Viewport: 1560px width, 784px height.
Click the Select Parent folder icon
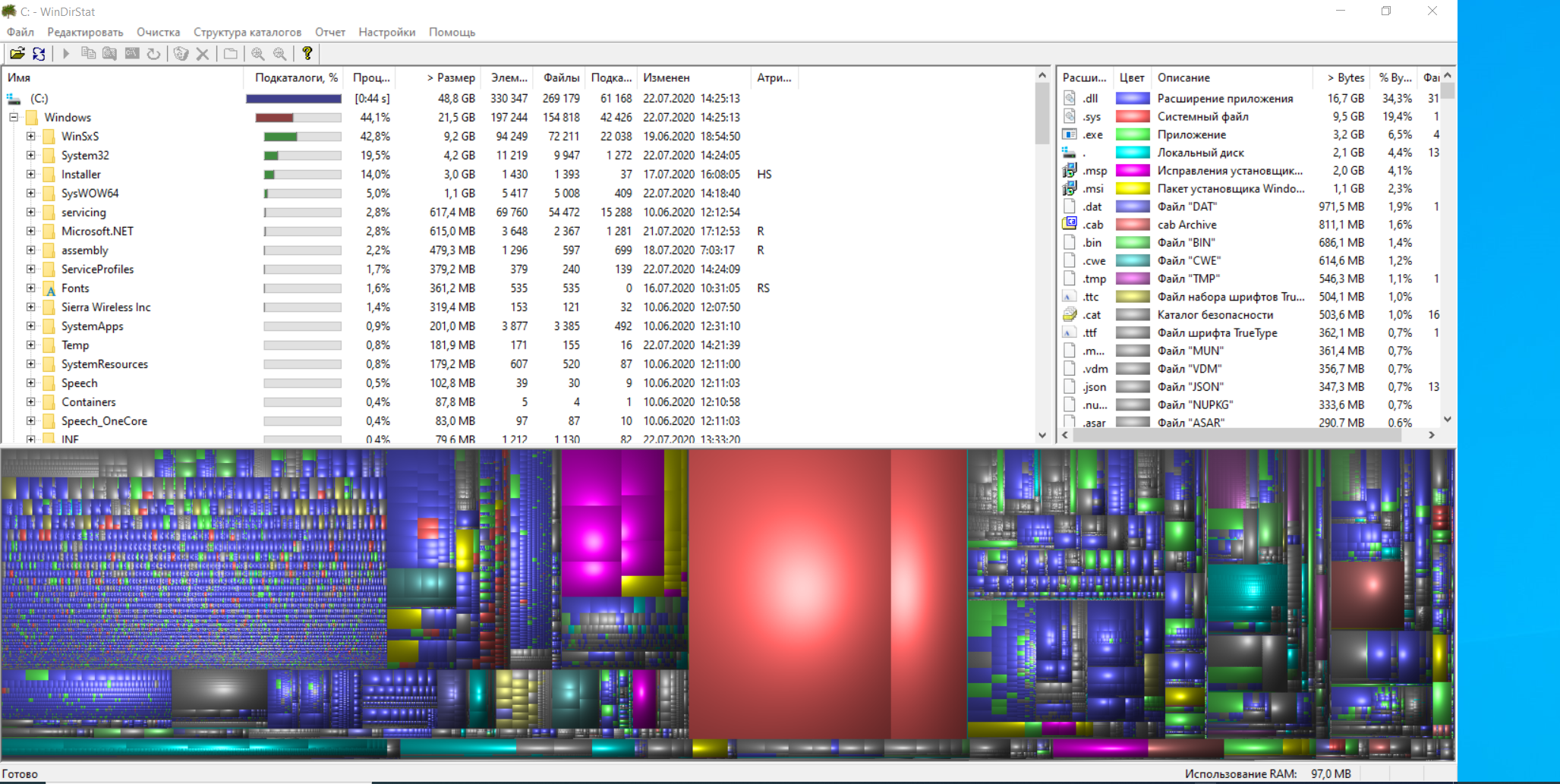click(230, 53)
